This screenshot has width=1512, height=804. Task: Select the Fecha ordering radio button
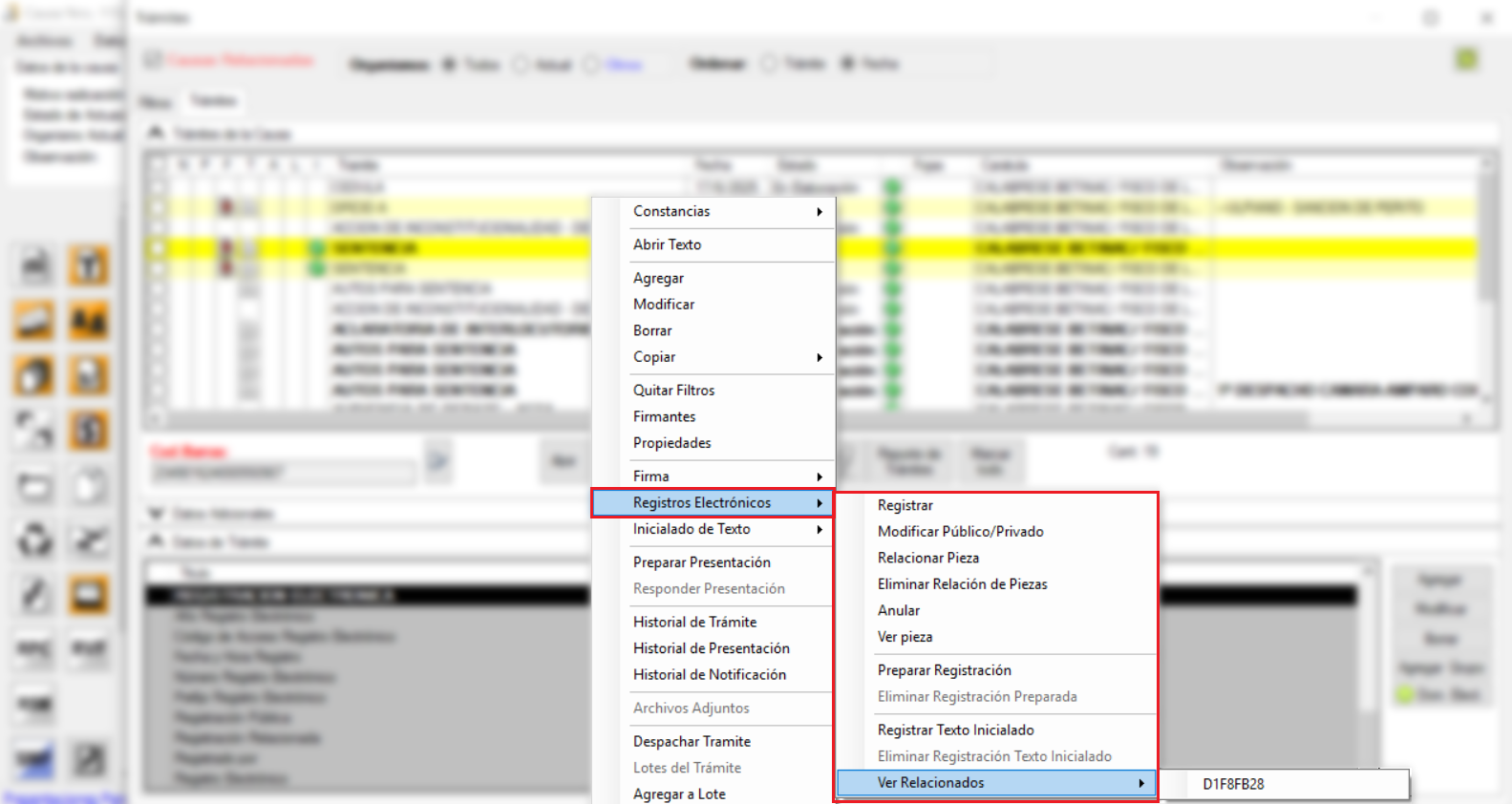pyautogui.click(x=847, y=63)
